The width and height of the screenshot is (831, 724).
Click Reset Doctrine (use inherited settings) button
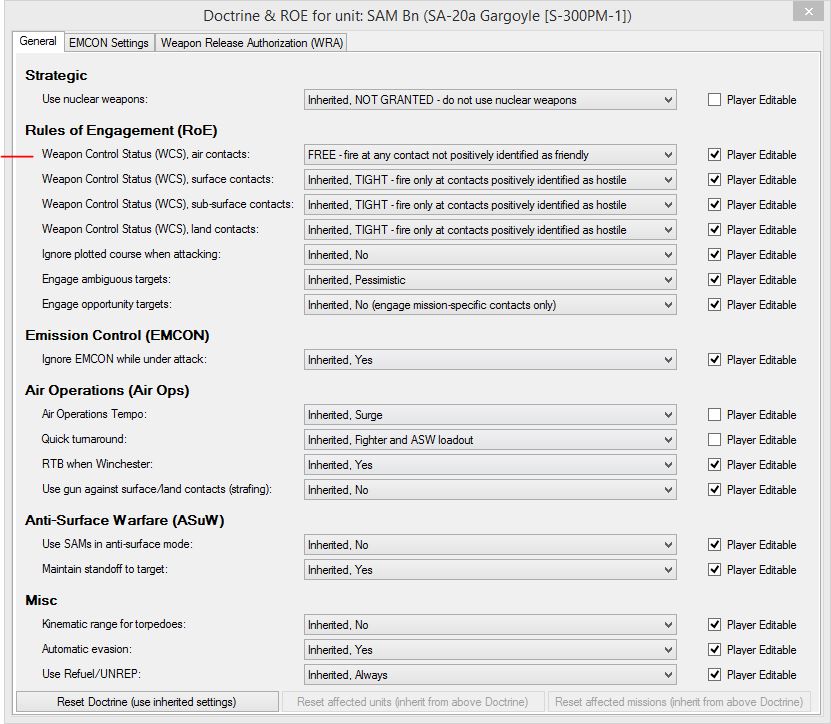coord(147,702)
